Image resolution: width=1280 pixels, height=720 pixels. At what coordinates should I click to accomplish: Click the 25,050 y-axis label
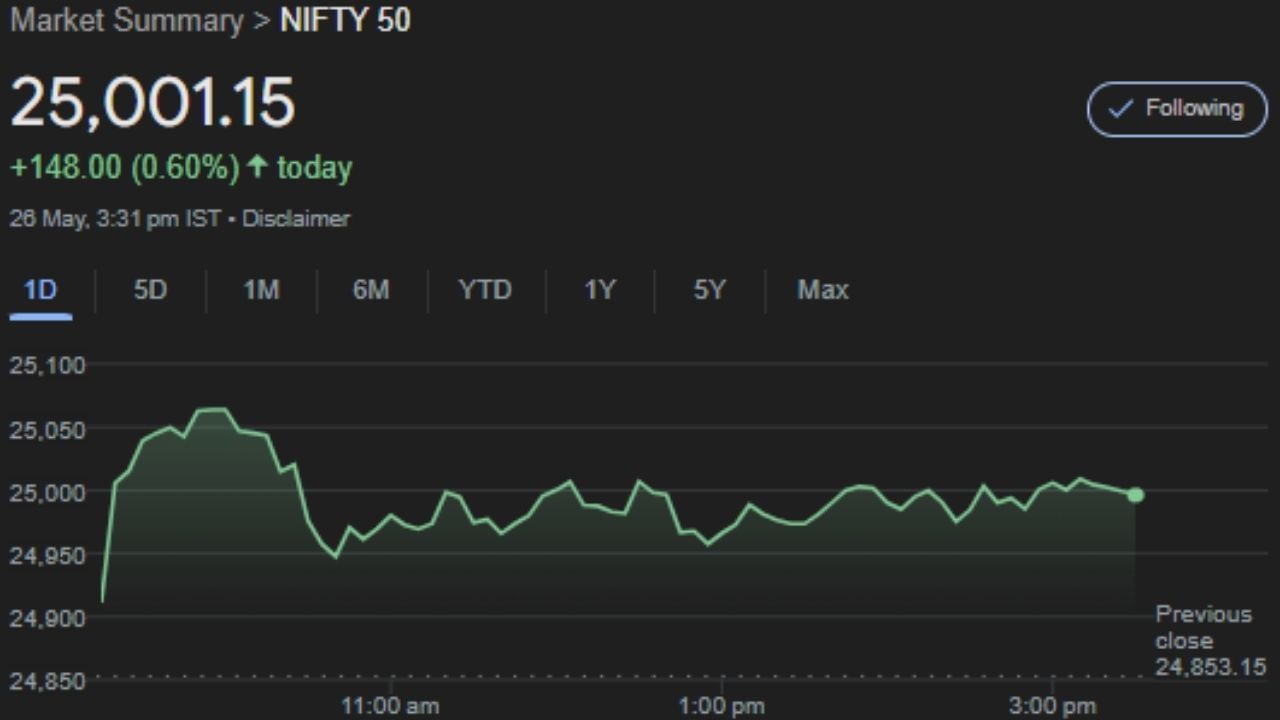47,429
